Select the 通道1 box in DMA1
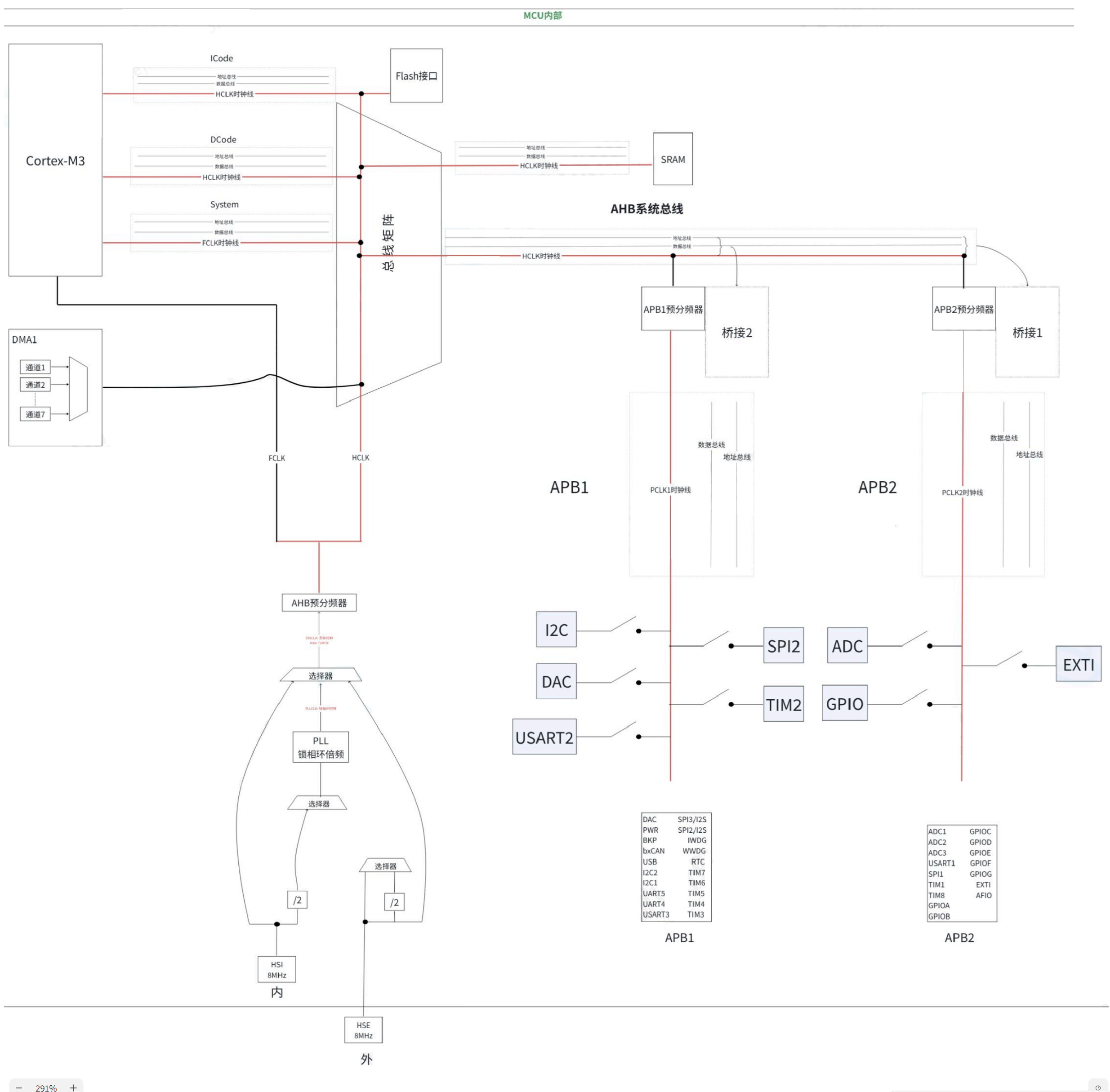This screenshot has width=1110, height=1092. (x=35, y=367)
